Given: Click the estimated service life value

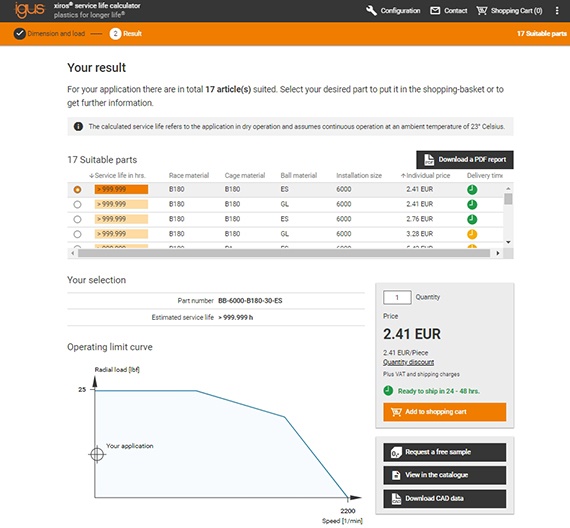Looking at the screenshot, I should click(x=236, y=317).
